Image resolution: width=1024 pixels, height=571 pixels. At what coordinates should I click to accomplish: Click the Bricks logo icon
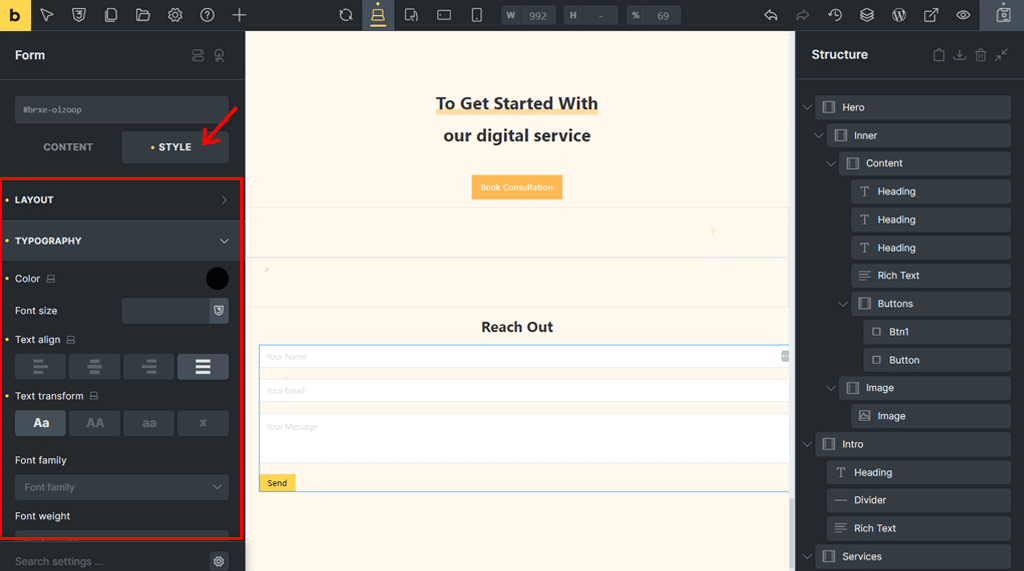(x=15, y=15)
